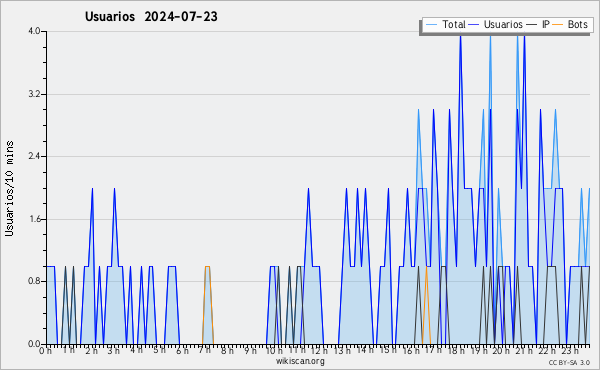Click the dark blue Usuarios legend line swatch
Viewport: 600px width, 370px height.
click(474, 25)
